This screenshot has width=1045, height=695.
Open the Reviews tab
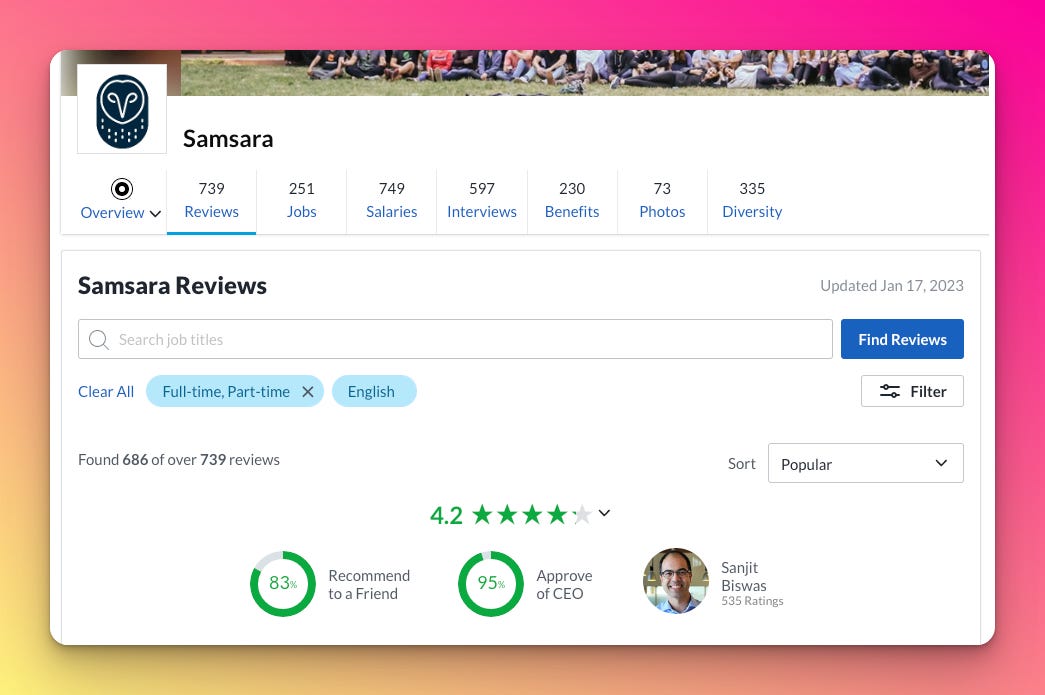tap(211, 201)
